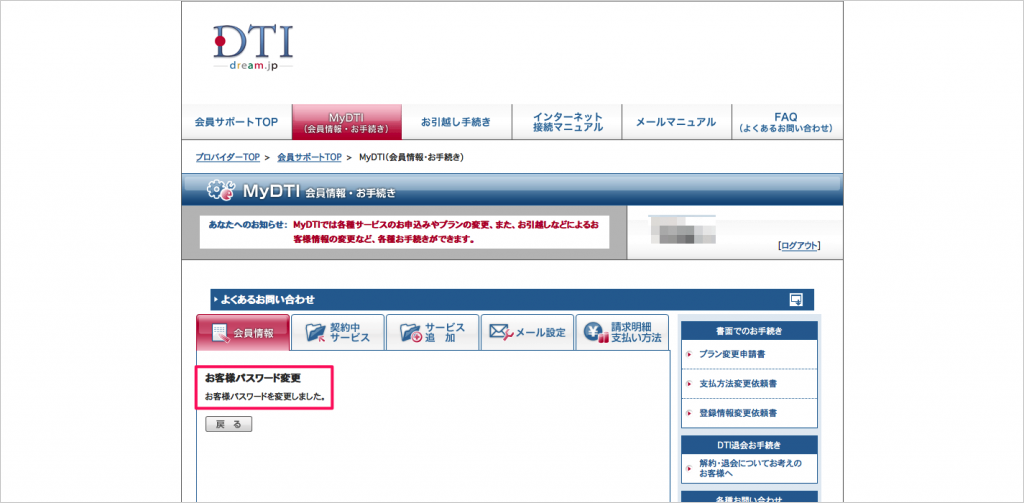Click the MyDTI gear icon in header
Screen dimensions: 1024x503
pyautogui.click(x=220, y=191)
